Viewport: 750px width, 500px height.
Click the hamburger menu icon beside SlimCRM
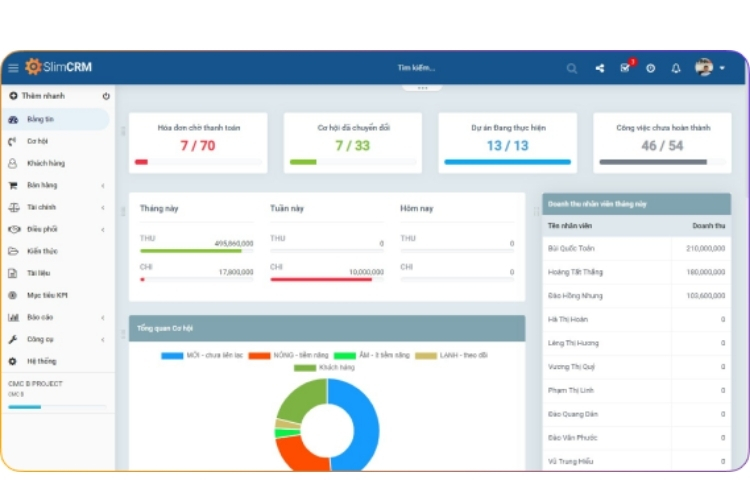click(13, 68)
